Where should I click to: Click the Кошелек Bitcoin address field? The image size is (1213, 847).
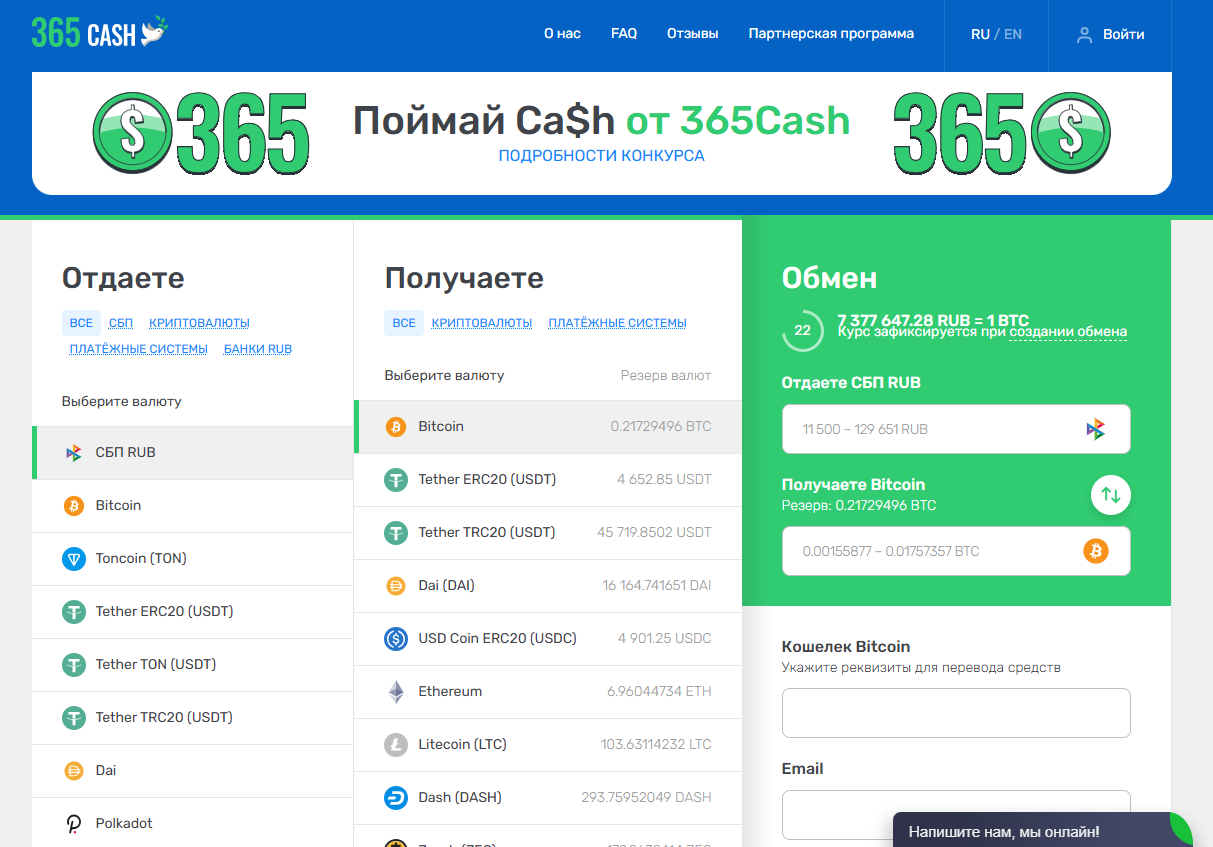(956, 713)
